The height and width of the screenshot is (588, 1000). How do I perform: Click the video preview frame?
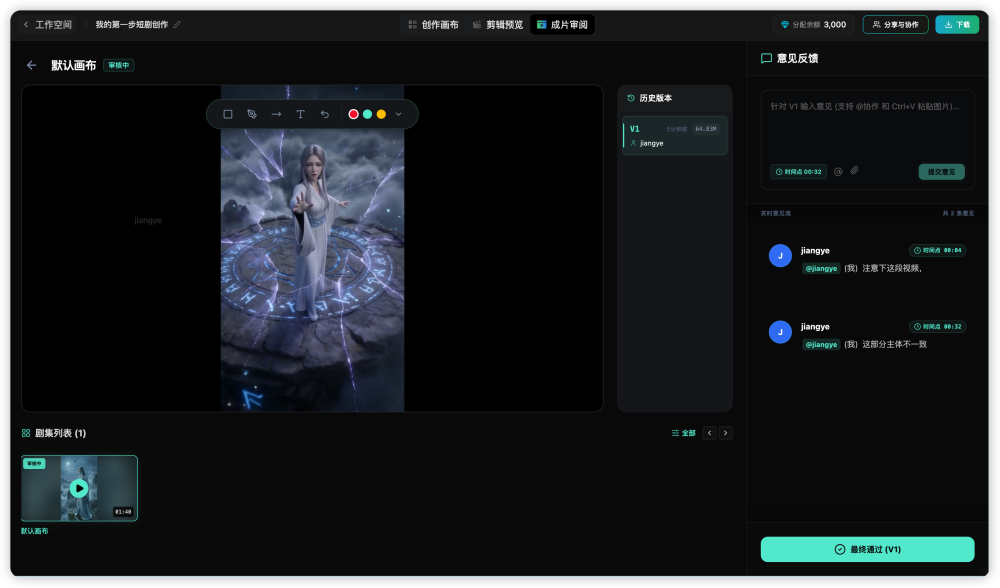(312, 249)
